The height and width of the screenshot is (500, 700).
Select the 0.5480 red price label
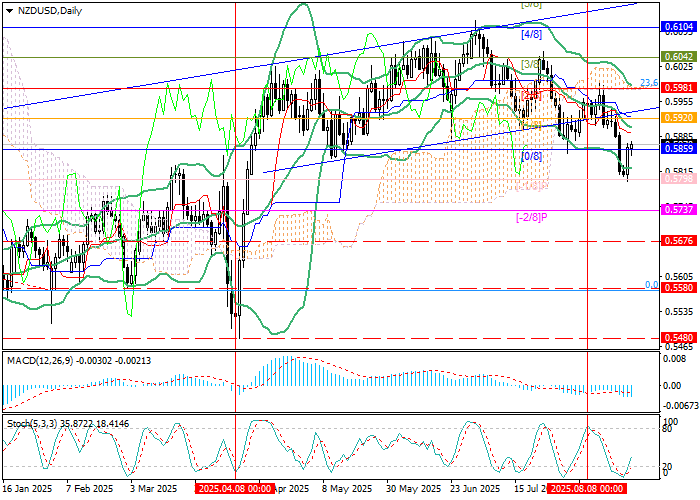(x=679, y=338)
